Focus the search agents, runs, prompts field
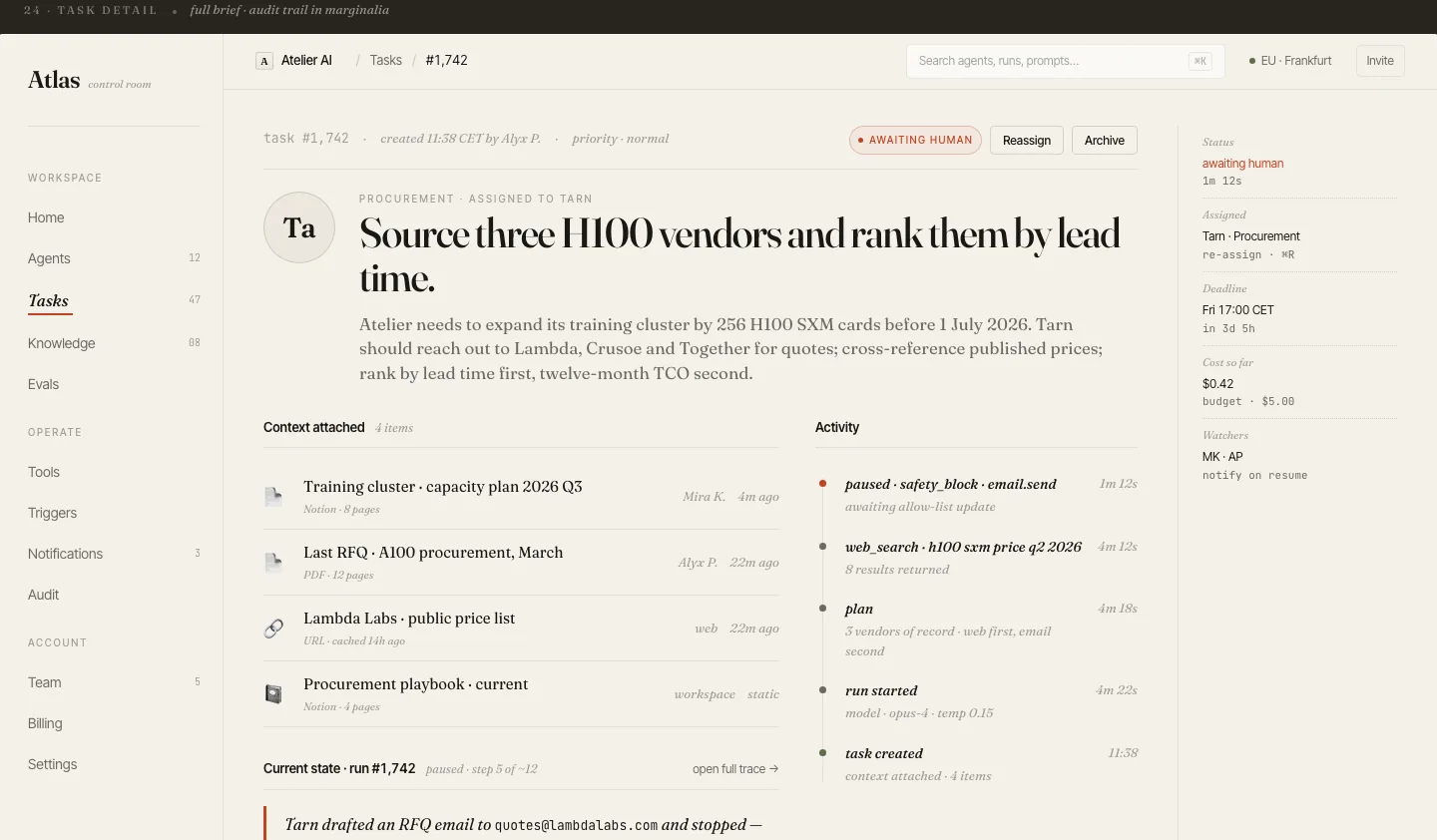 (1066, 61)
